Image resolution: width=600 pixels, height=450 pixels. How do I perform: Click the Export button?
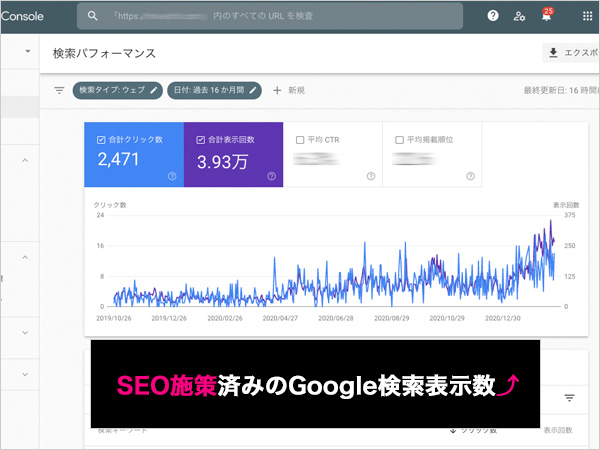point(571,53)
